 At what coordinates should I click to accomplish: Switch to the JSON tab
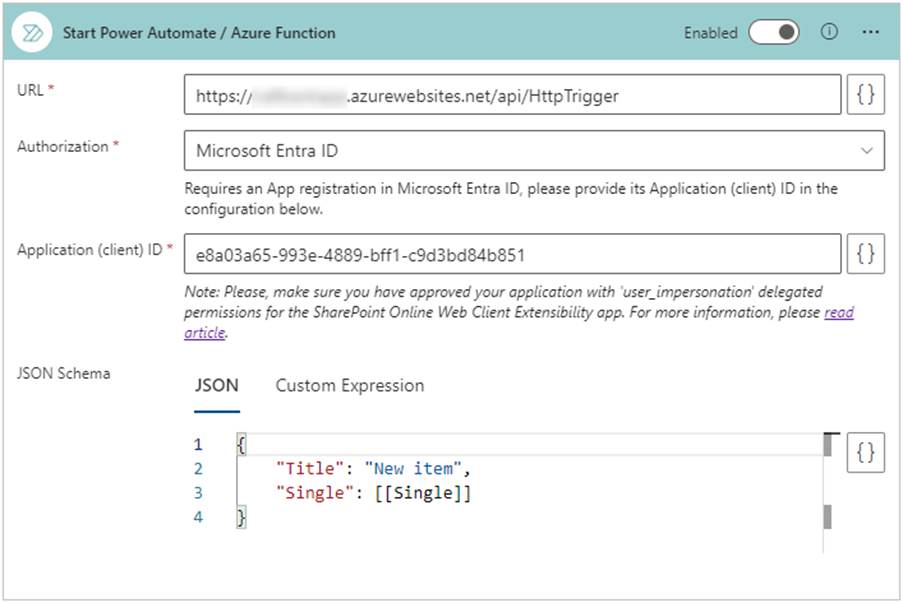[x=217, y=385]
